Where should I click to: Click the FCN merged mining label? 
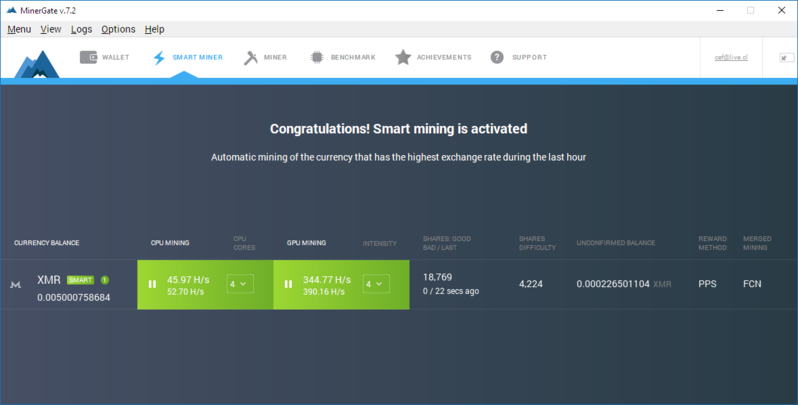752,284
